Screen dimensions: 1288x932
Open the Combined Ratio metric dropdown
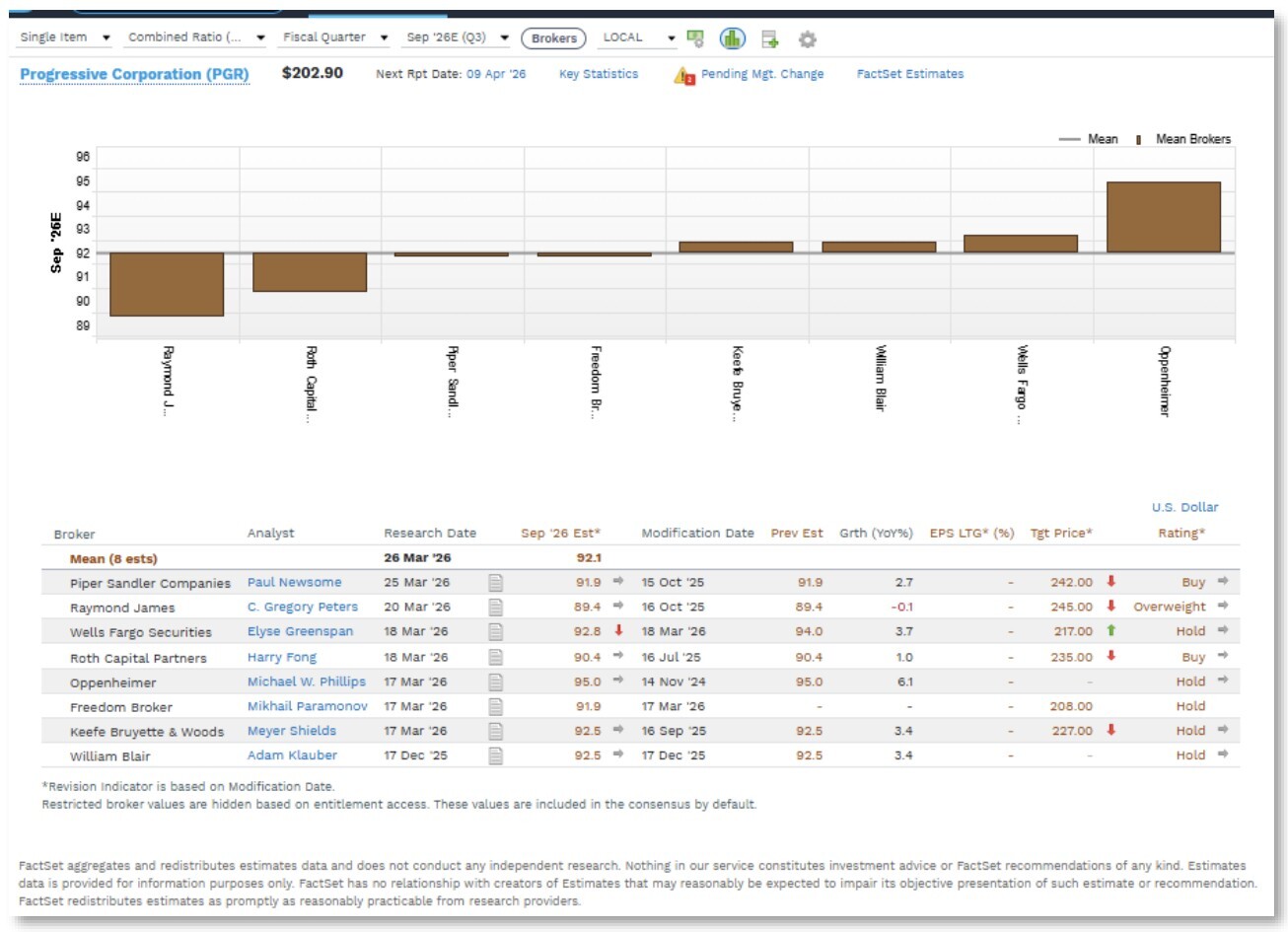(196, 37)
